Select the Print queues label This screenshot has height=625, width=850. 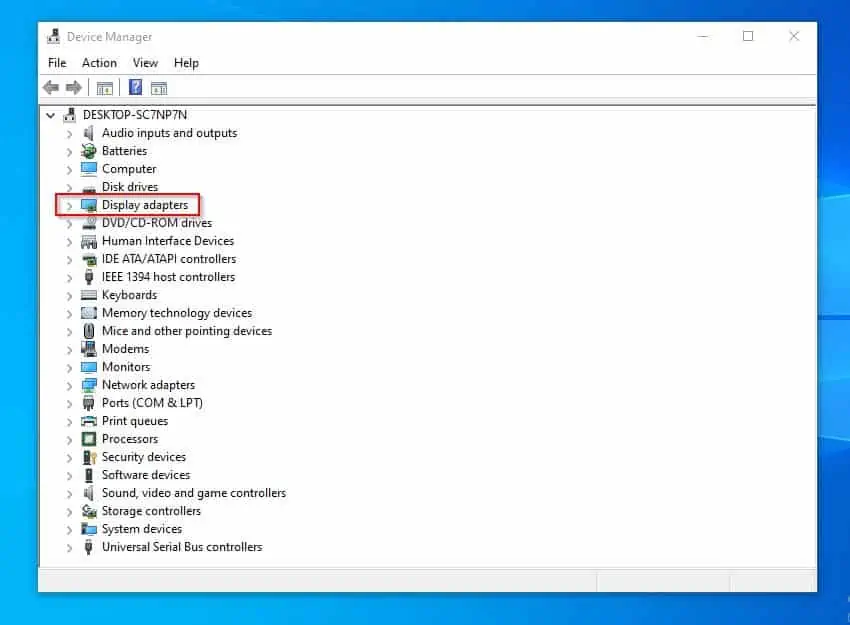point(135,421)
